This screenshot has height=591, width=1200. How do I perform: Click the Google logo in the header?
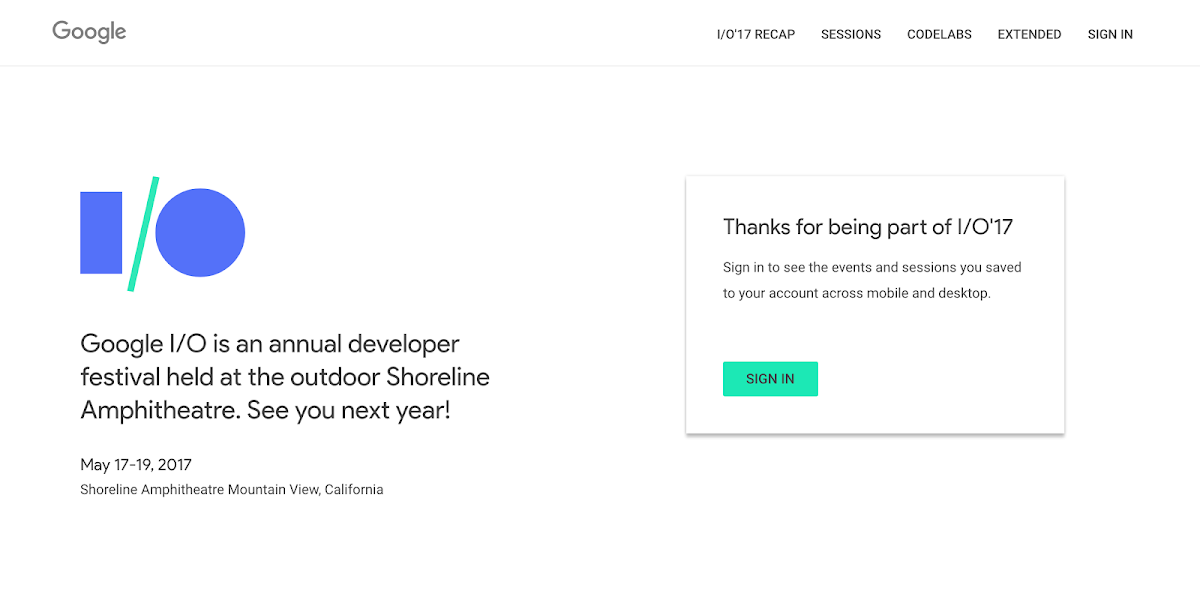pyautogui.click(x=89, y=32)
